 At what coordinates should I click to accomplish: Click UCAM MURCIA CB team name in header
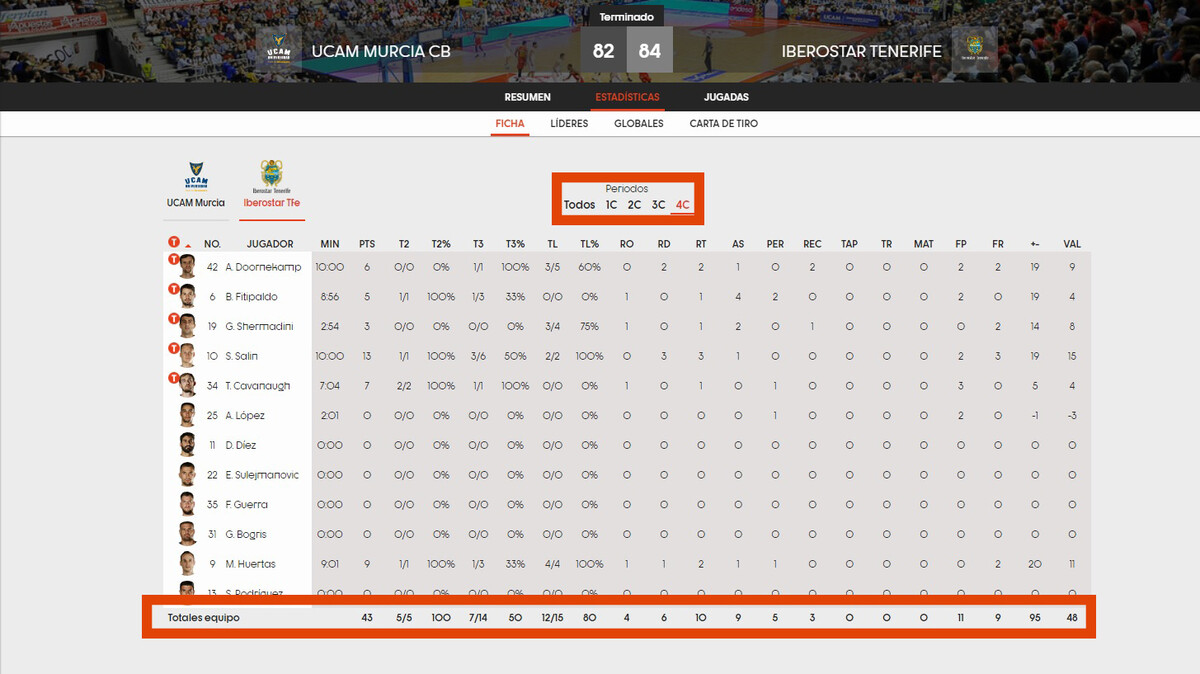[381, 51]
